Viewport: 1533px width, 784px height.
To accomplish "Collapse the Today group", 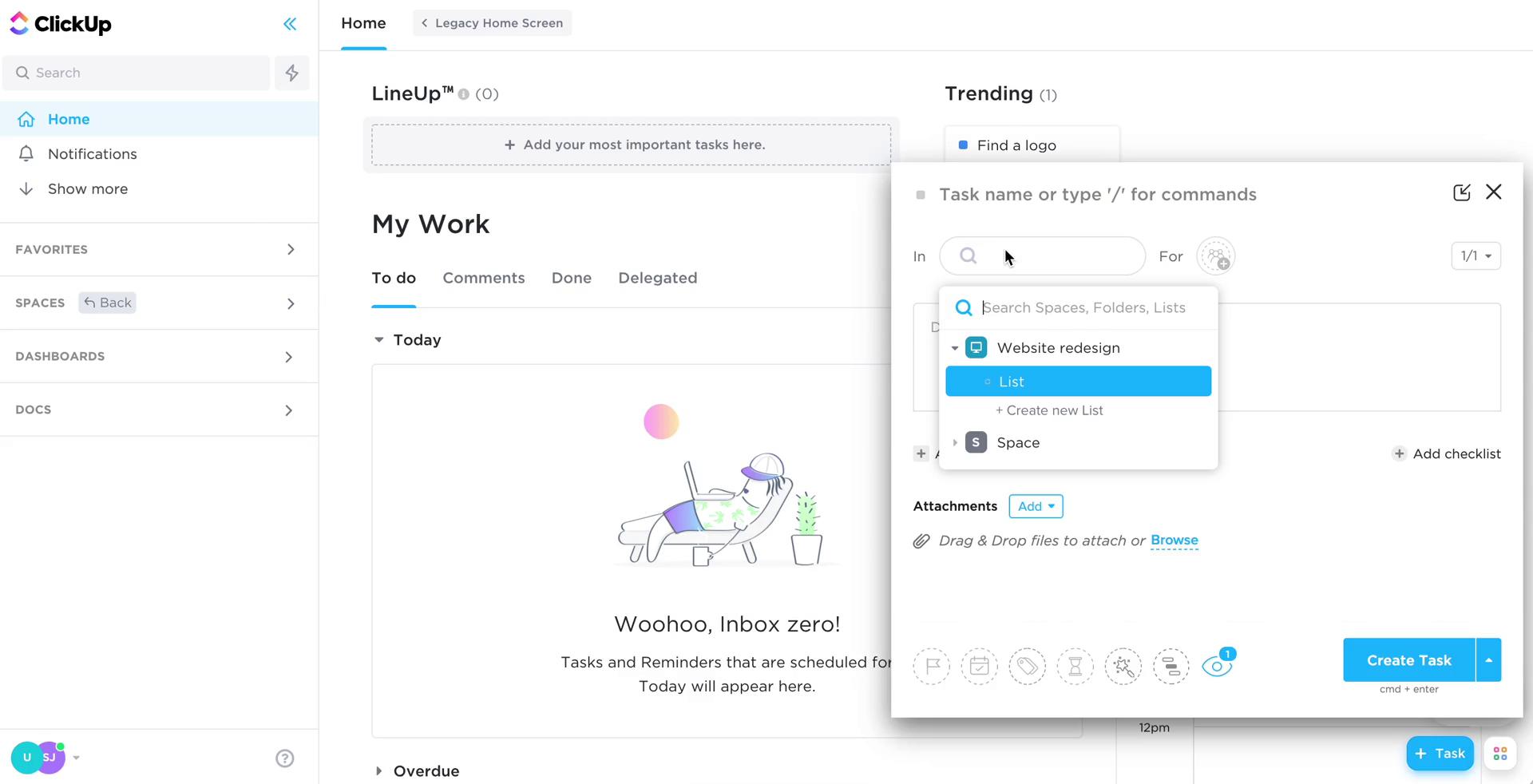I will click(x=379, y=340).
